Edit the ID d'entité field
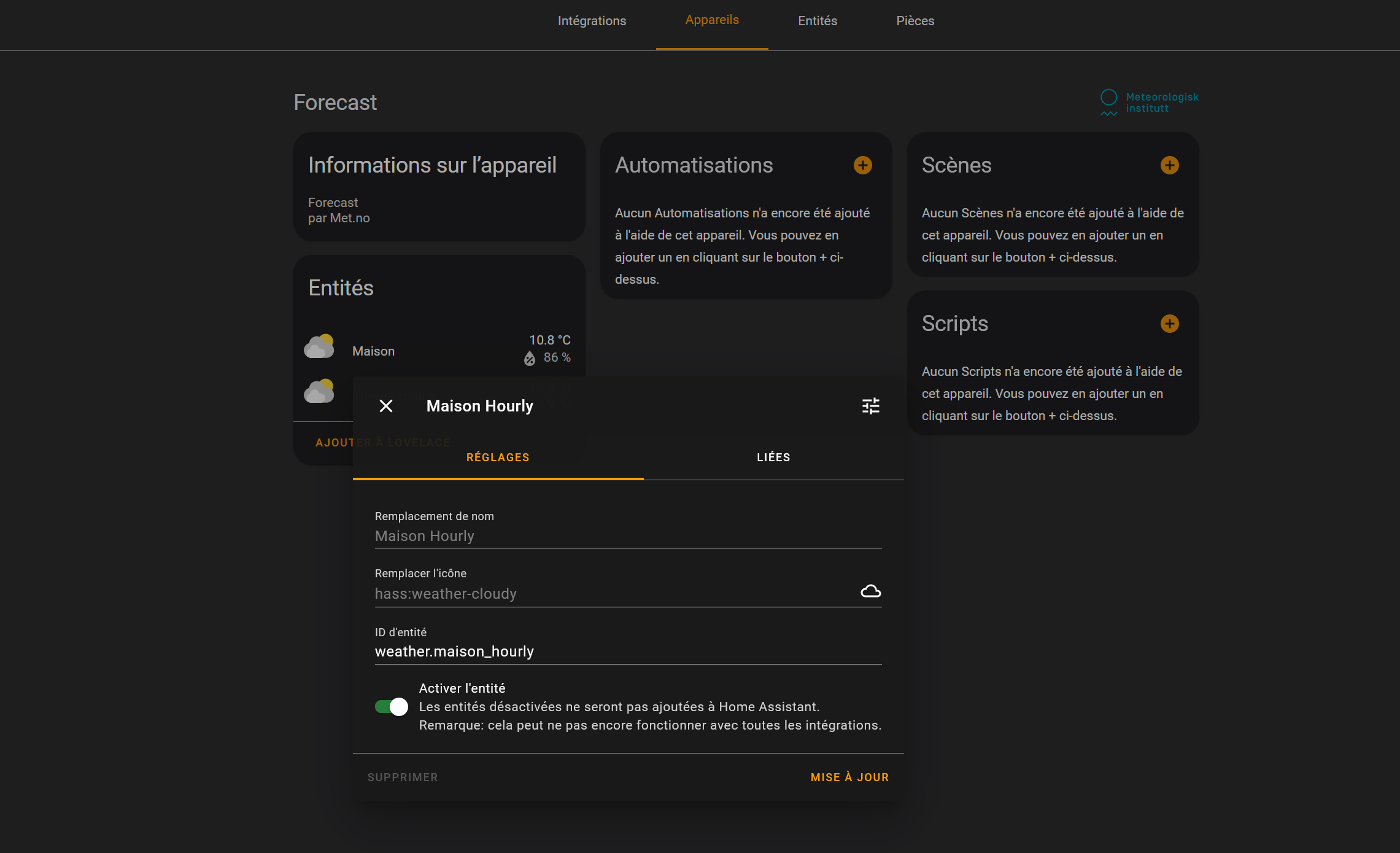Viewport: 1400px width, 853px height. [x=628, y=652]
